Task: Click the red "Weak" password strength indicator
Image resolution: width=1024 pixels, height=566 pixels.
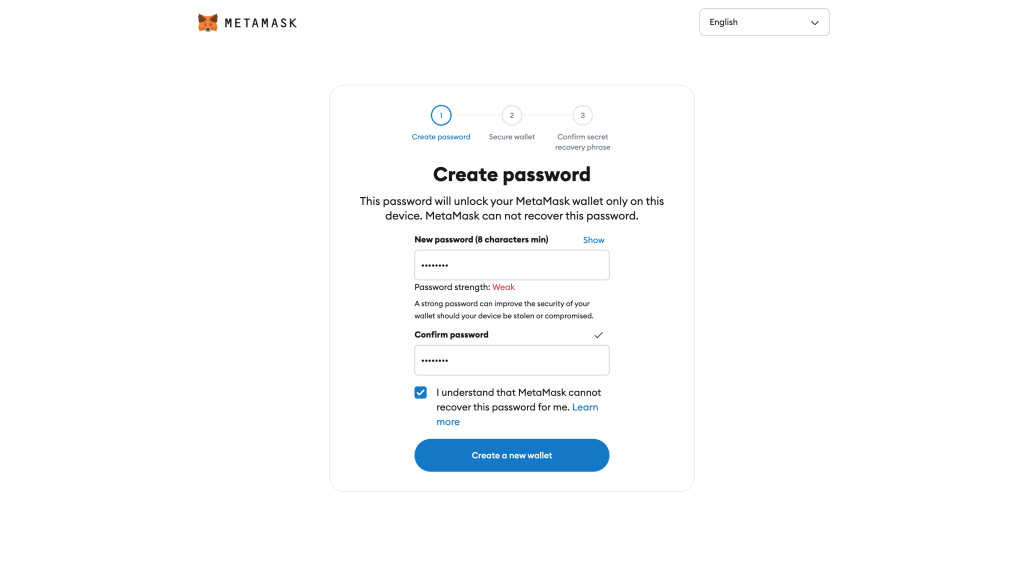Action: 504,287
